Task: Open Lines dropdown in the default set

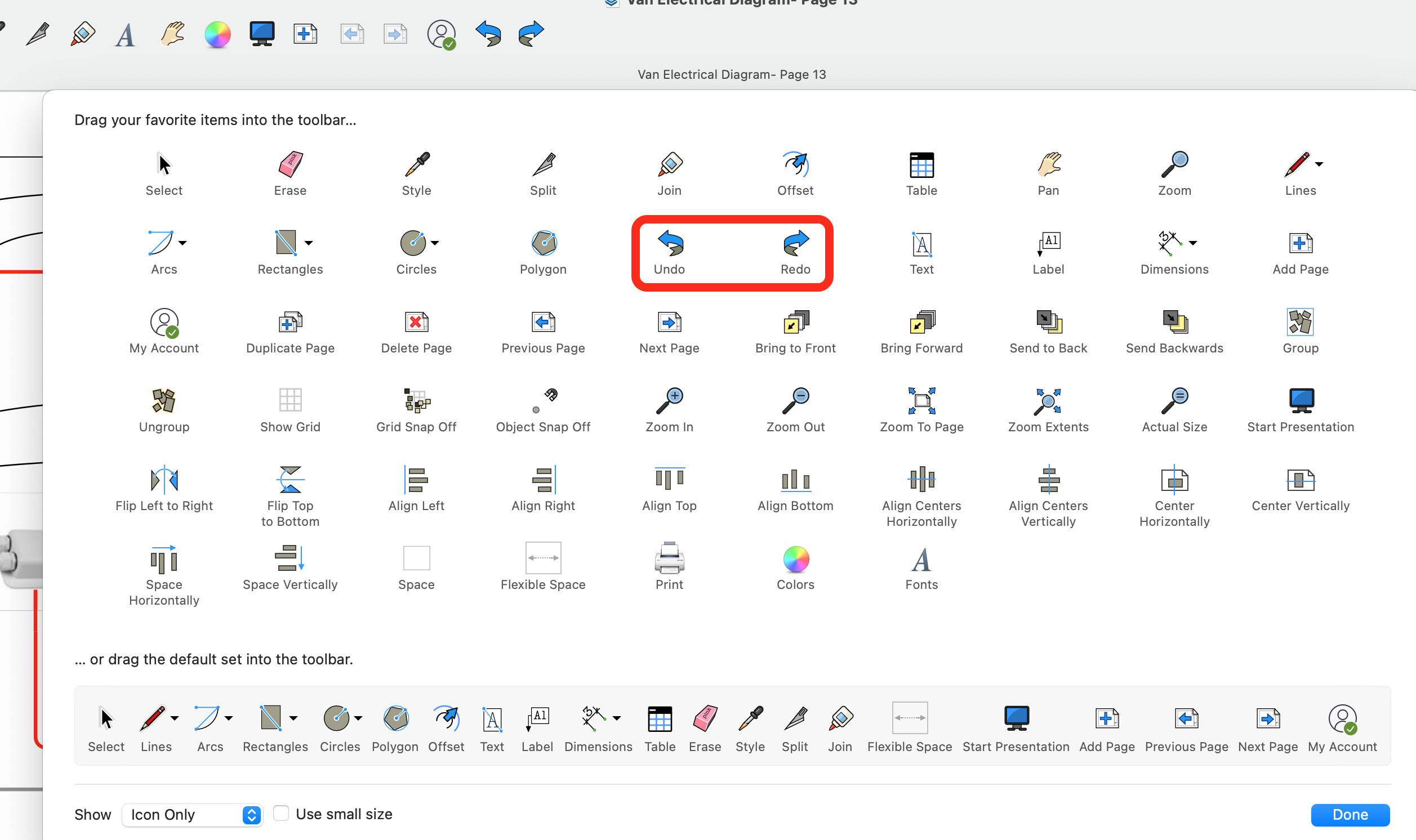Action: 175,718
